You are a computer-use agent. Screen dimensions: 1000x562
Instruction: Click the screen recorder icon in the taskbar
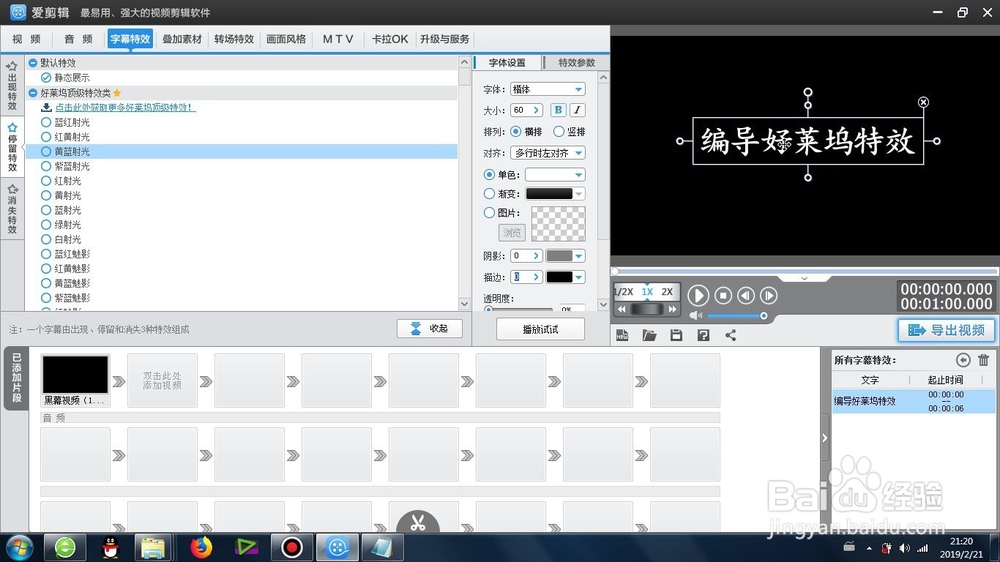[x=291, y=547]
